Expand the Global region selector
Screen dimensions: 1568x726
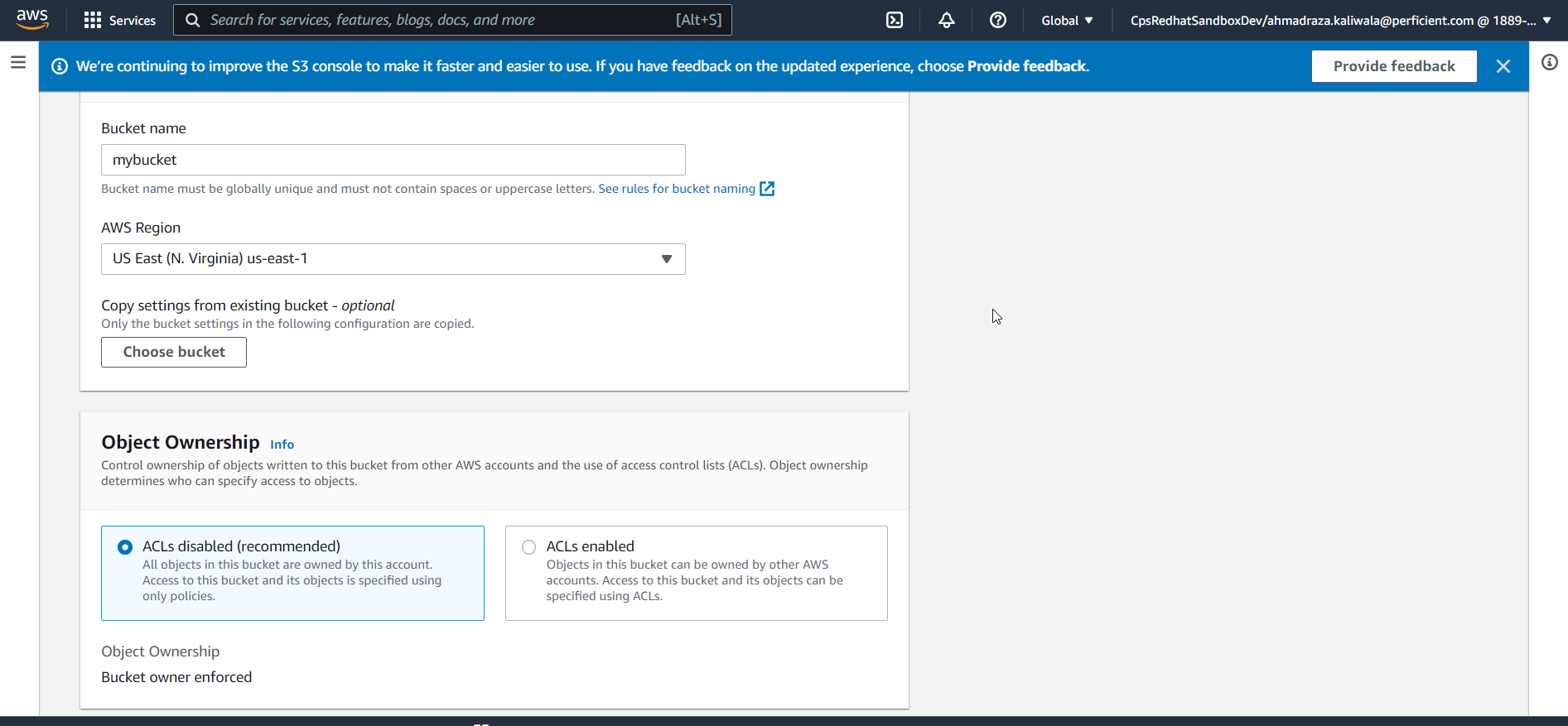coord(1067,20)
